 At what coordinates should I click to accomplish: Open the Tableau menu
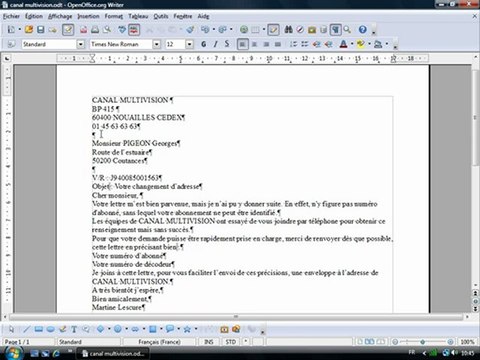138,16
